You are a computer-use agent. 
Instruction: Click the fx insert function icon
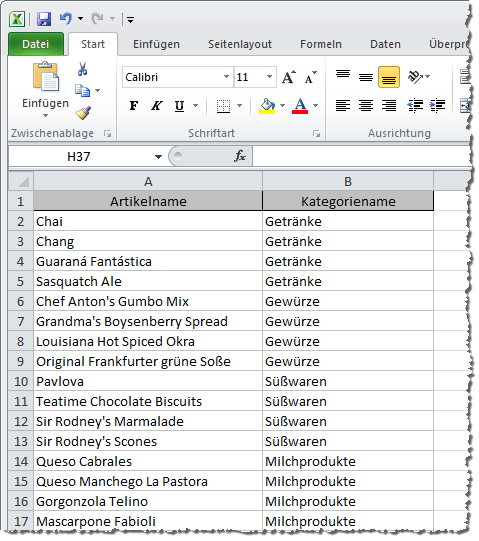[240, 156]
